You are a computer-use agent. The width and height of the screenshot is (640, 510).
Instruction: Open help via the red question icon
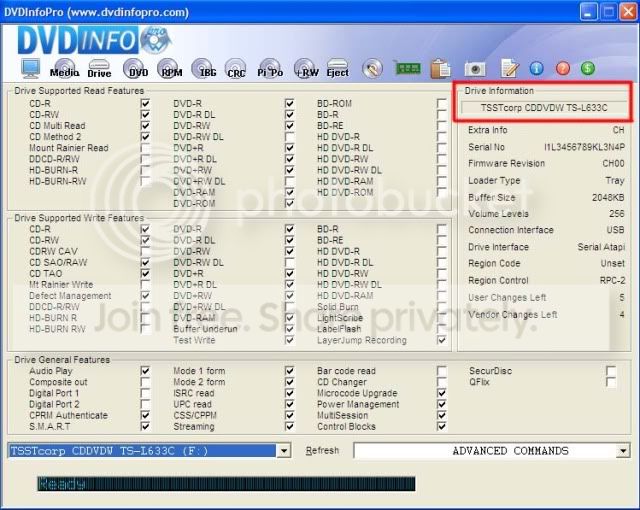point(563,68)
